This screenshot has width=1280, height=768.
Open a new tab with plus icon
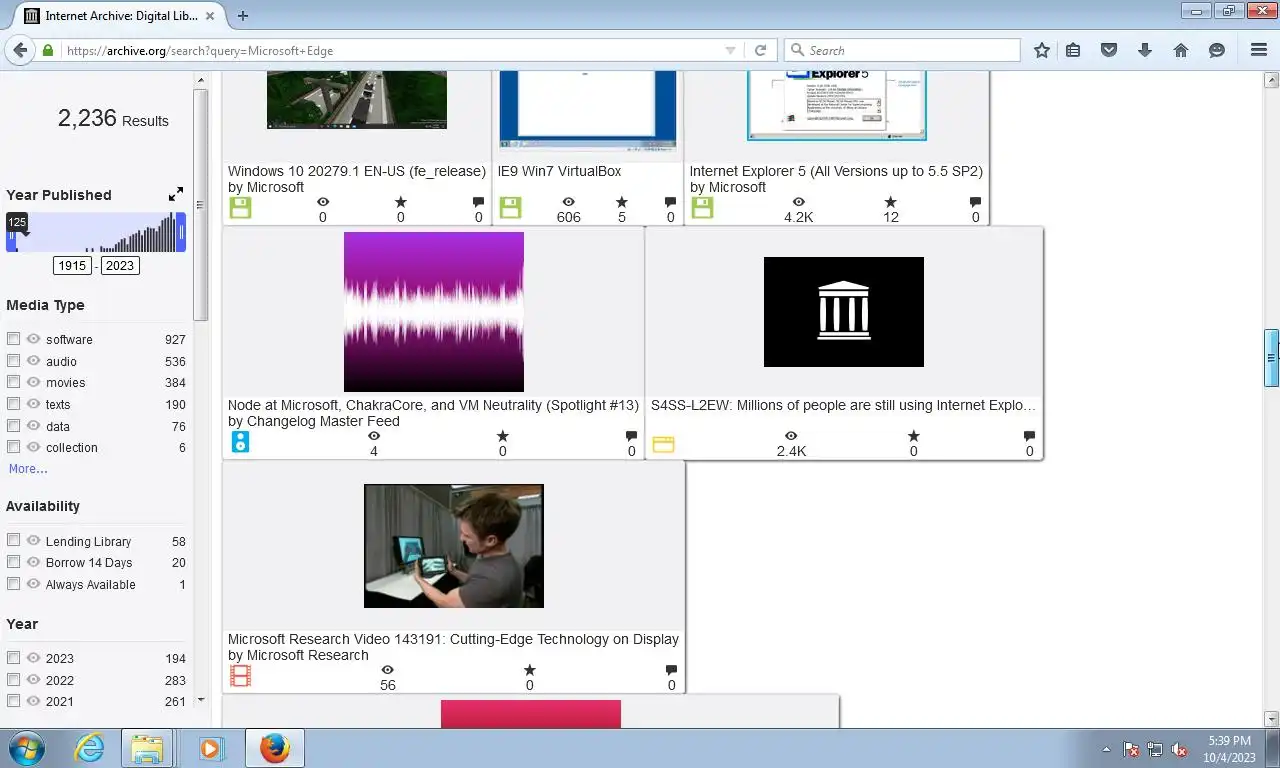(x=242, y=15)
